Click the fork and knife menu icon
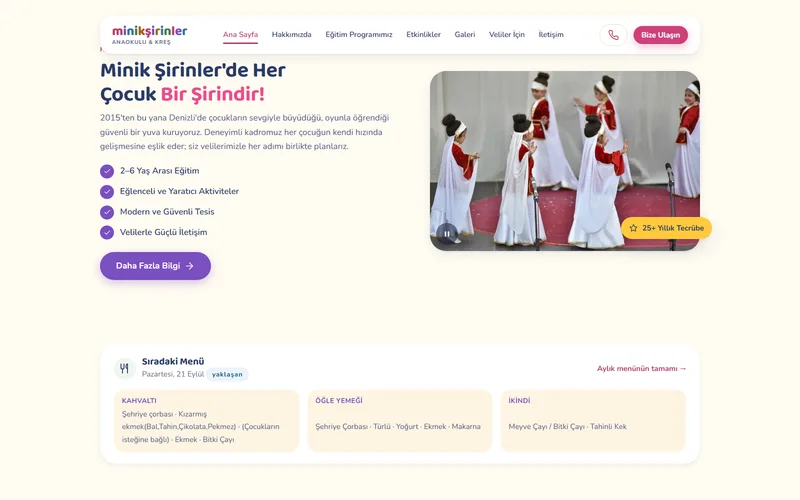Viewport: 800px width, 500px height. click(124, 368)
